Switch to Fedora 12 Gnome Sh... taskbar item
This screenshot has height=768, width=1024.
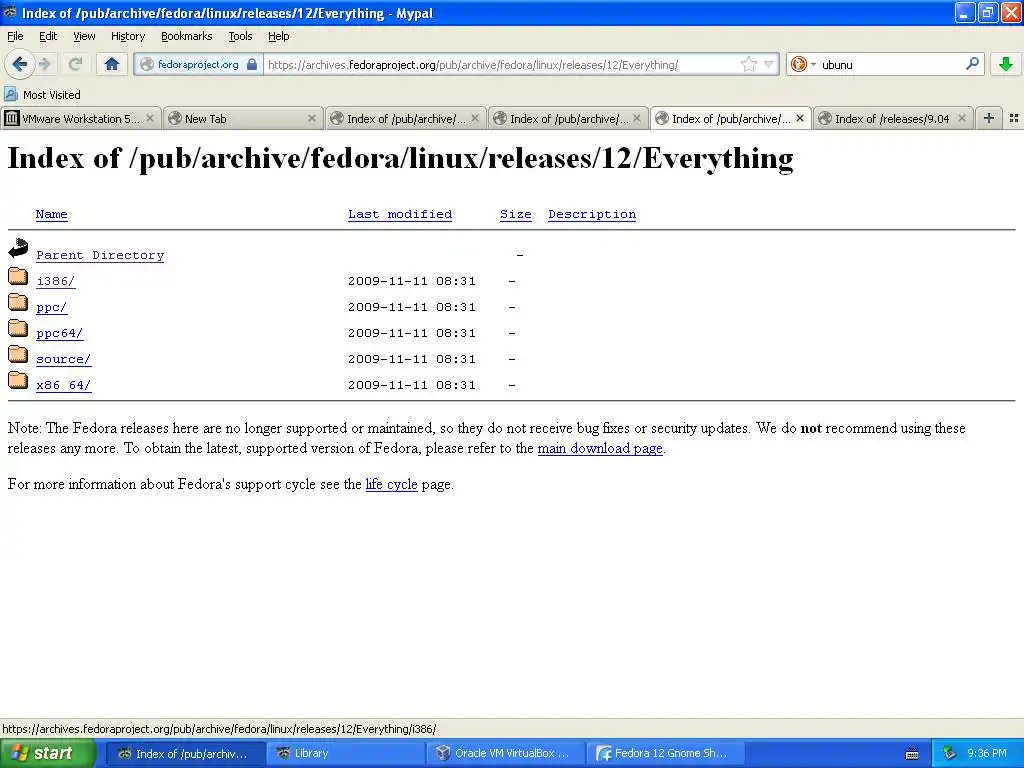[664, 754]
